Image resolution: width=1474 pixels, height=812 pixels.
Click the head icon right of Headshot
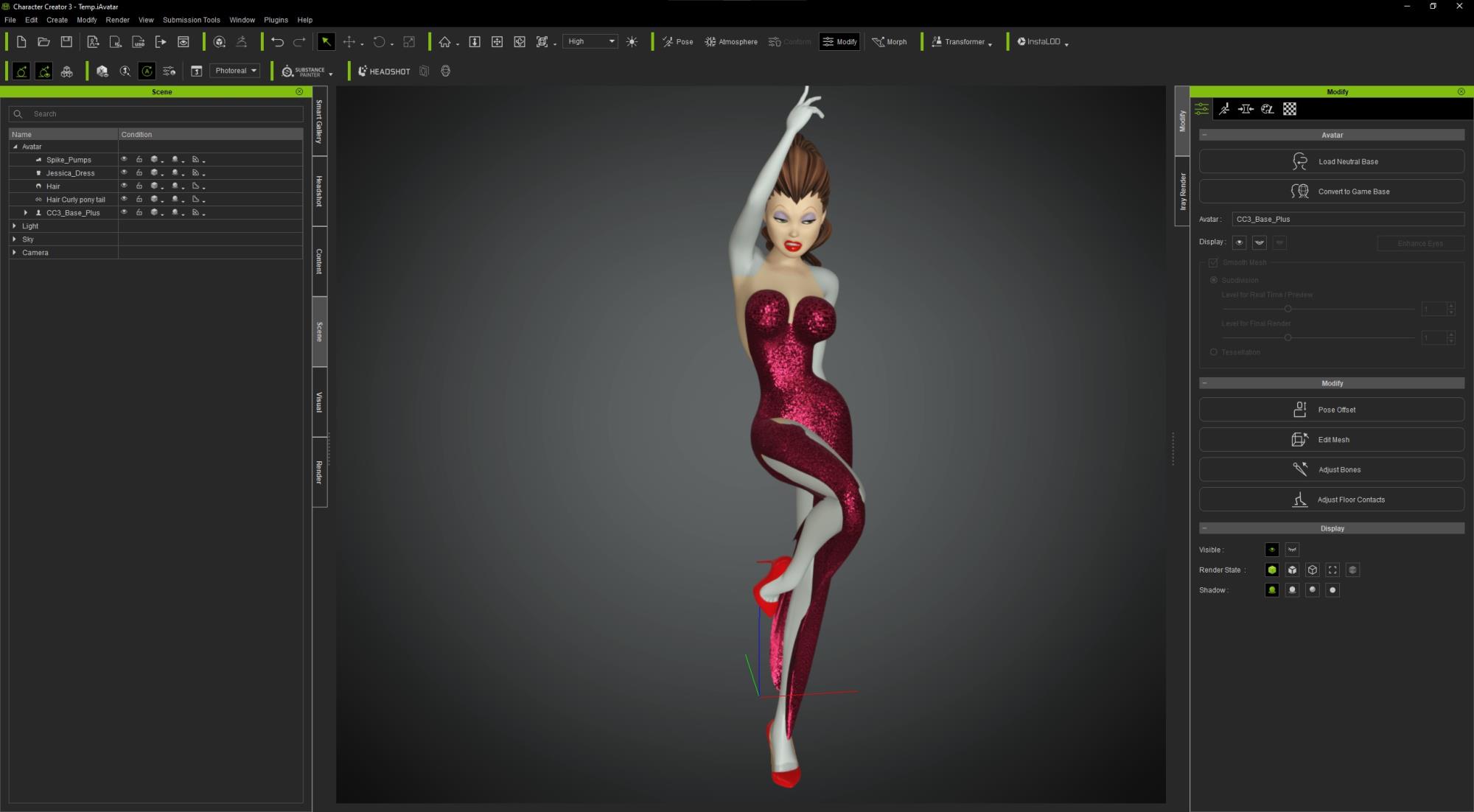tap(445, 71)
